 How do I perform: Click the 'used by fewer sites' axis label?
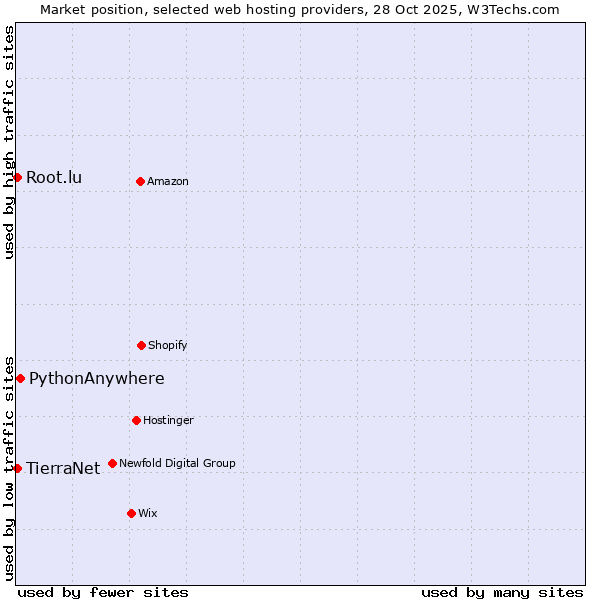click(103, 592)
